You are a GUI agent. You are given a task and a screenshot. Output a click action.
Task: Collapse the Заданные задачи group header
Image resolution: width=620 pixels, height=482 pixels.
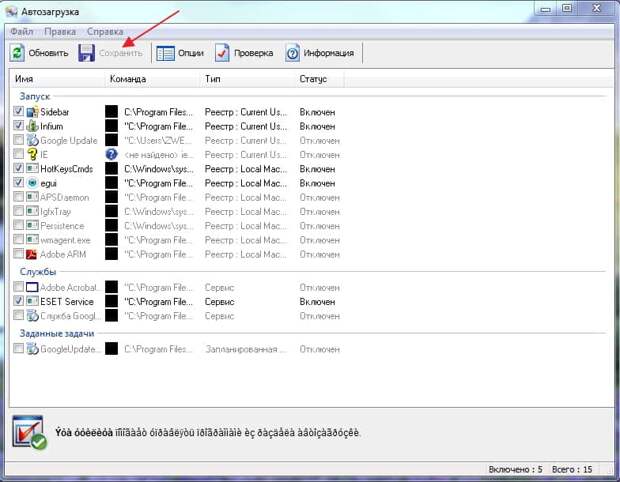(x=57, y=333)
